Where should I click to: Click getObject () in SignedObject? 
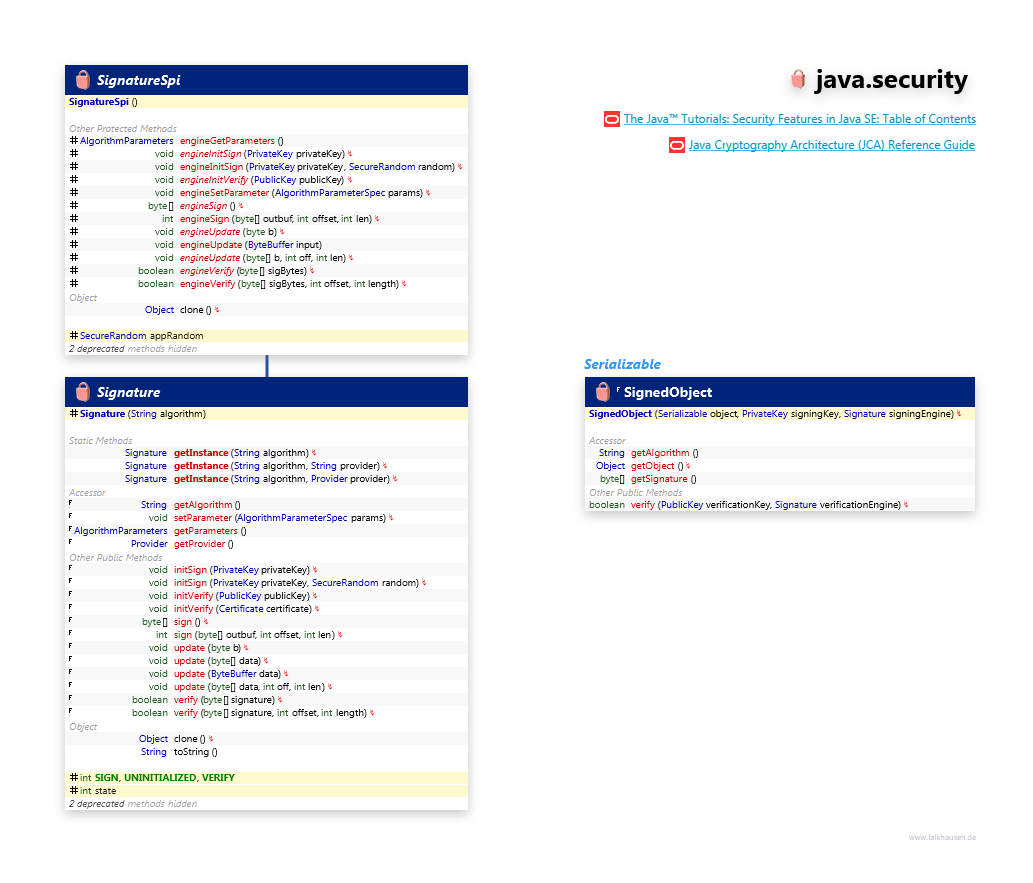(x=657, y=466)
